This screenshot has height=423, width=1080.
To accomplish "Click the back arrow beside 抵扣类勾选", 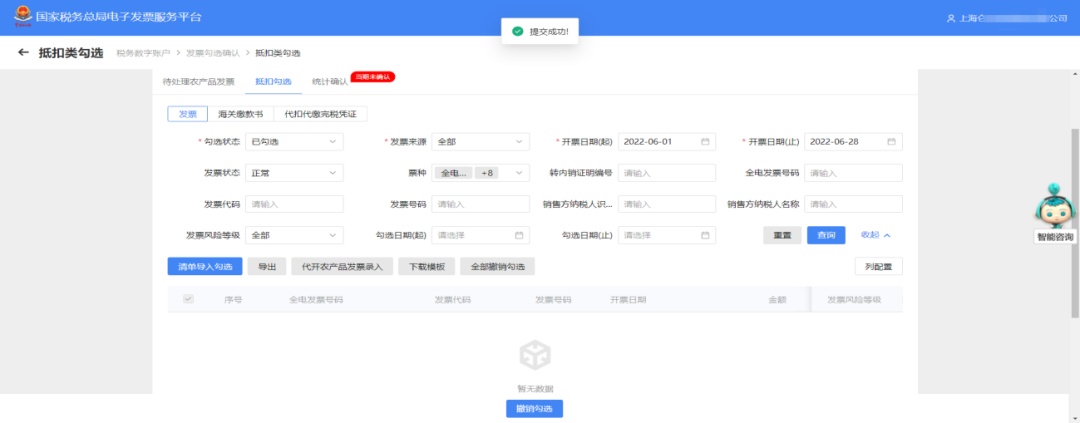I will (x=23, y=52).
